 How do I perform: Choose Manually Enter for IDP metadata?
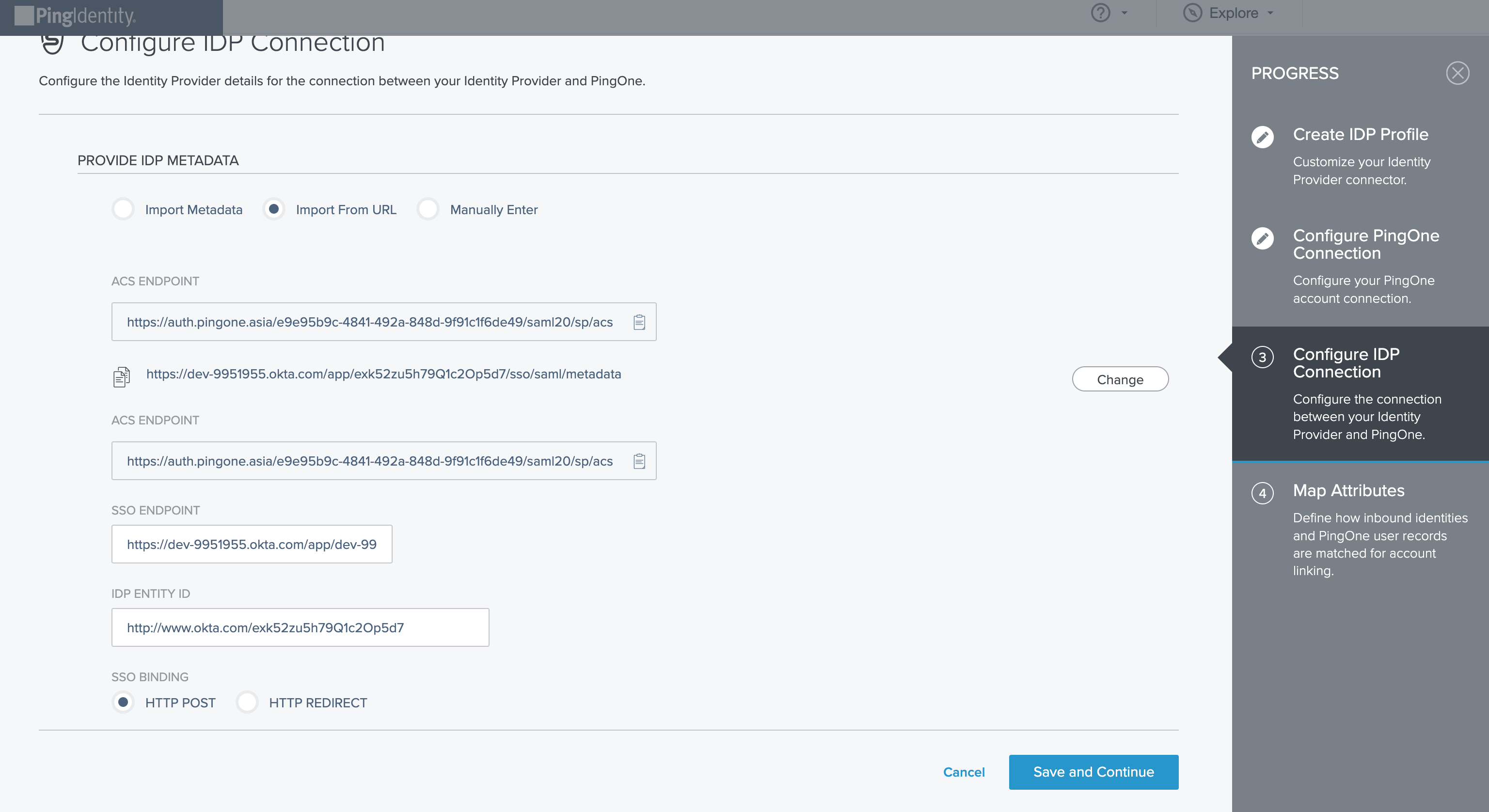point(428,209)
